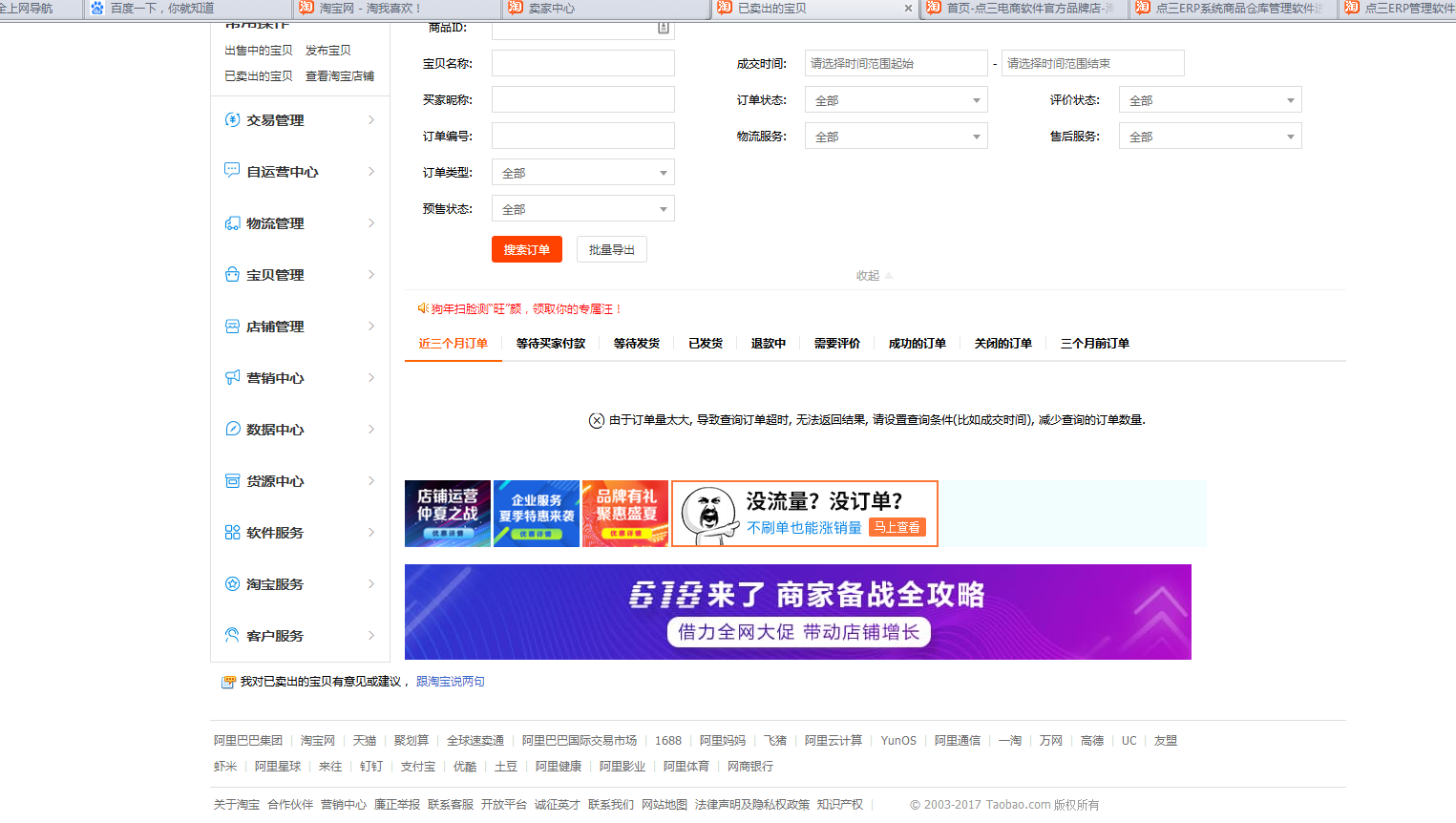Open the 订单类型 dropdown

583,173
